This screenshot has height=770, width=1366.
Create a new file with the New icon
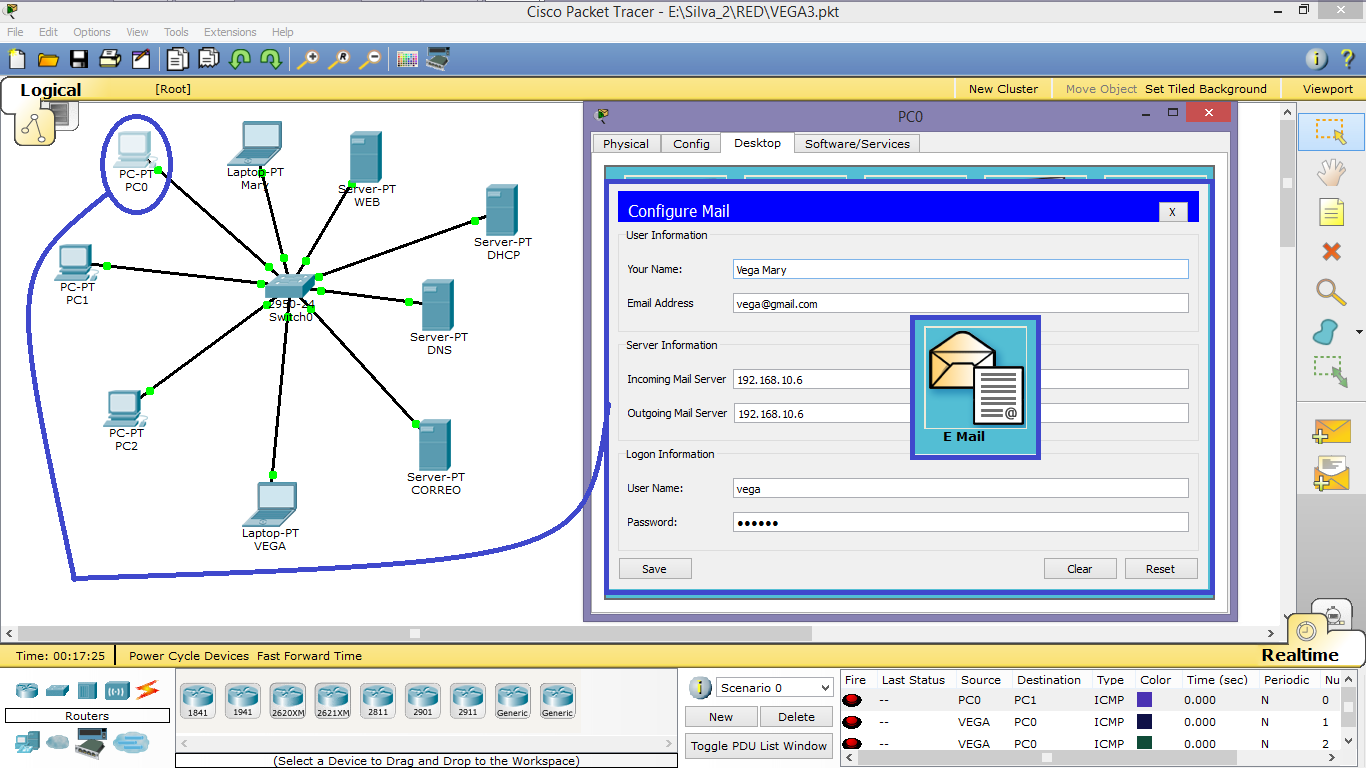point(16,59)
